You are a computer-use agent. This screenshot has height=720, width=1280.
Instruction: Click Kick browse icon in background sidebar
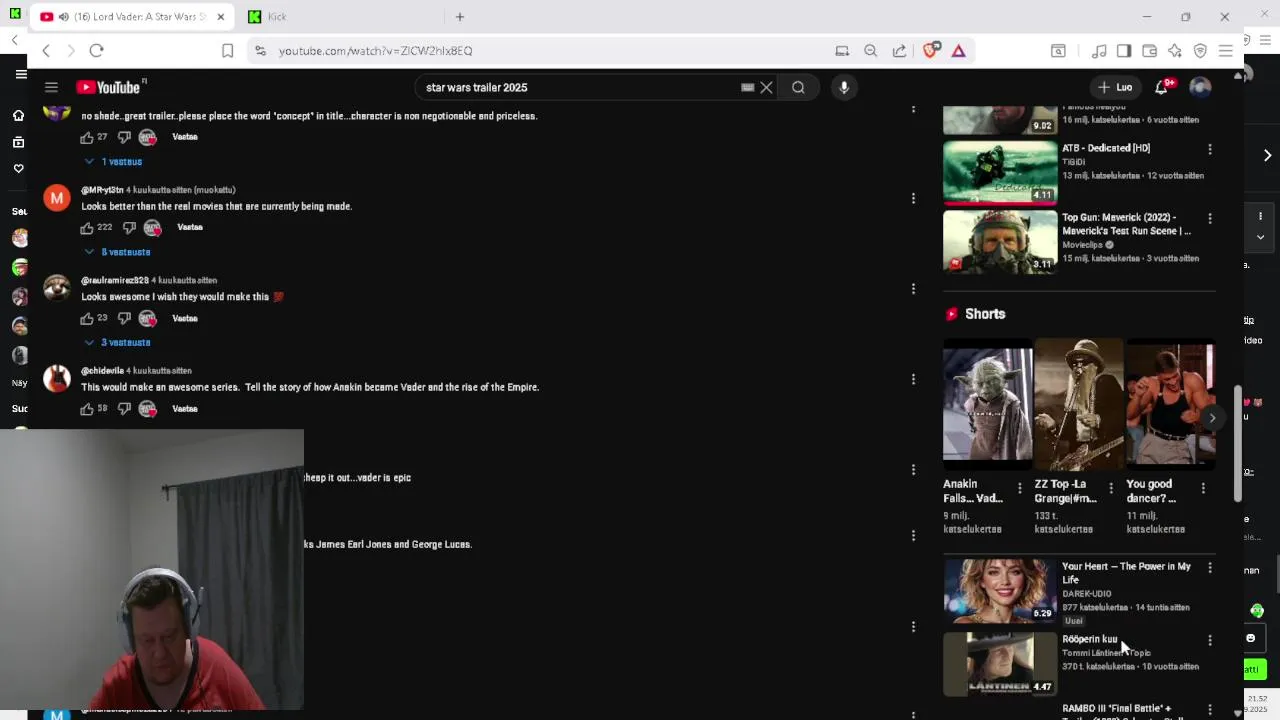pos(18,142)
